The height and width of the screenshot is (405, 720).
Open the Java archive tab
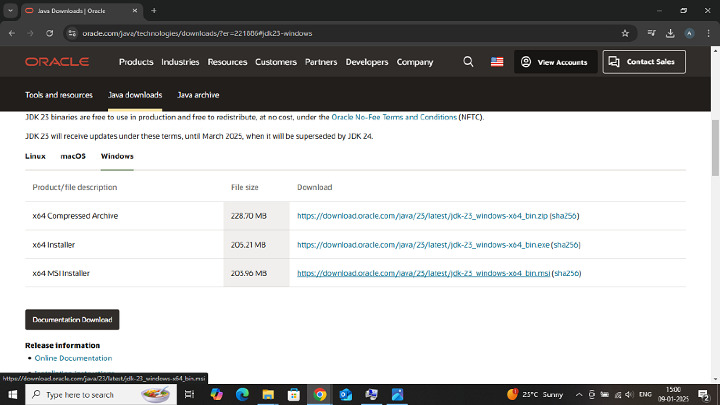pos(198,95)
